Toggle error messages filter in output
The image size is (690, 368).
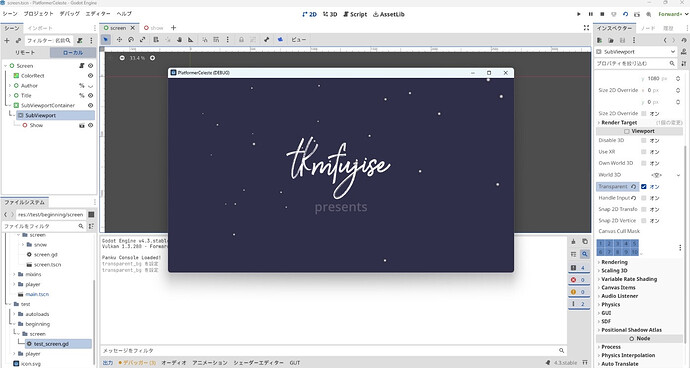579,280
